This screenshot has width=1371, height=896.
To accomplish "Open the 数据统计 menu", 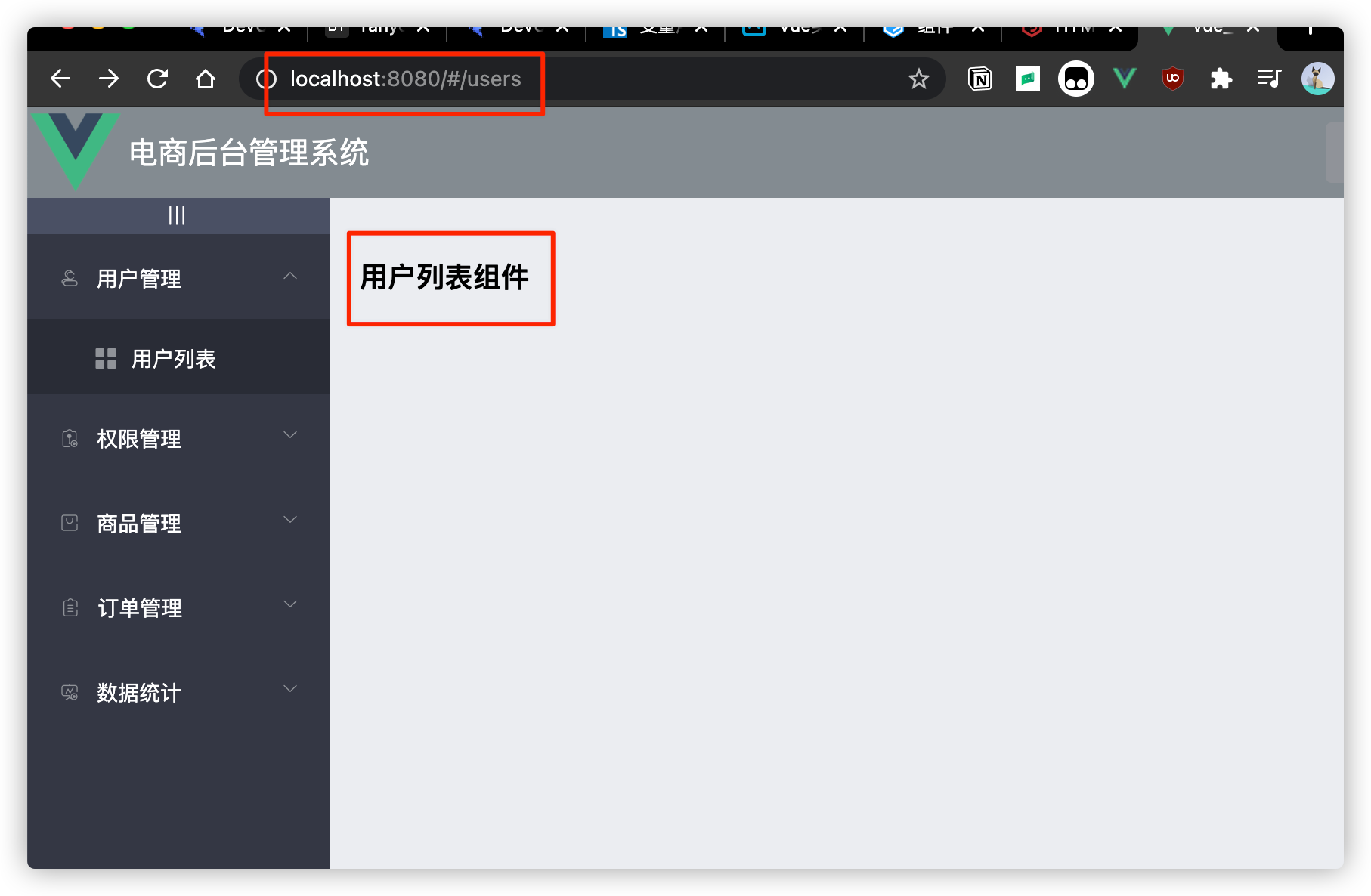I will tap(178, 692).
